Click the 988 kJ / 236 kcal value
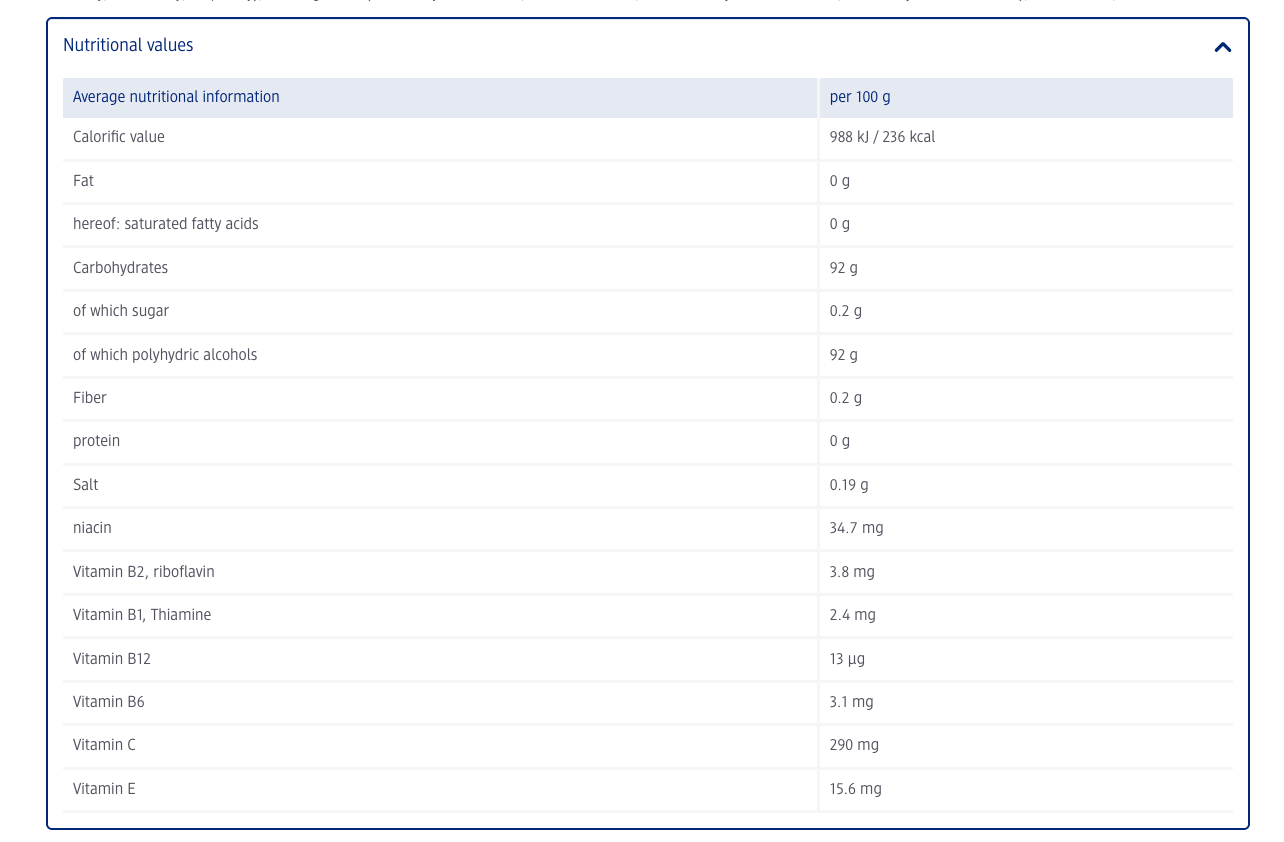 click(882, 137)
